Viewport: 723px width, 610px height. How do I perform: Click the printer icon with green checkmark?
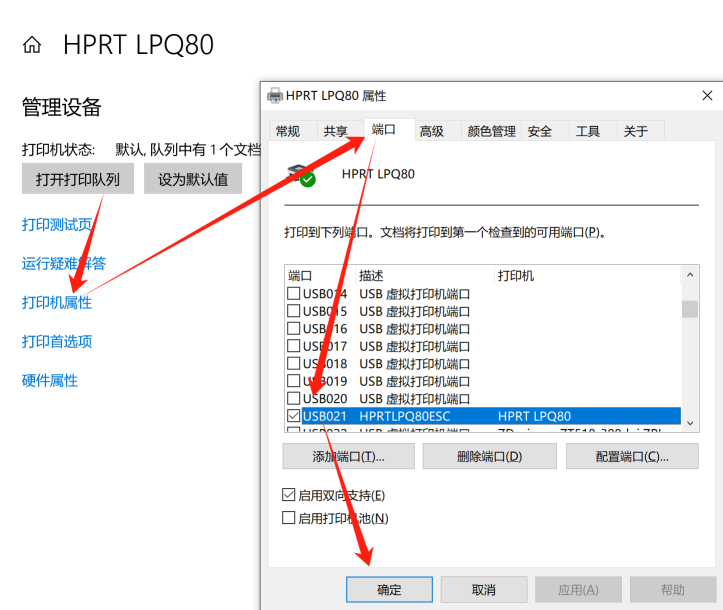[x=301, y=175]
